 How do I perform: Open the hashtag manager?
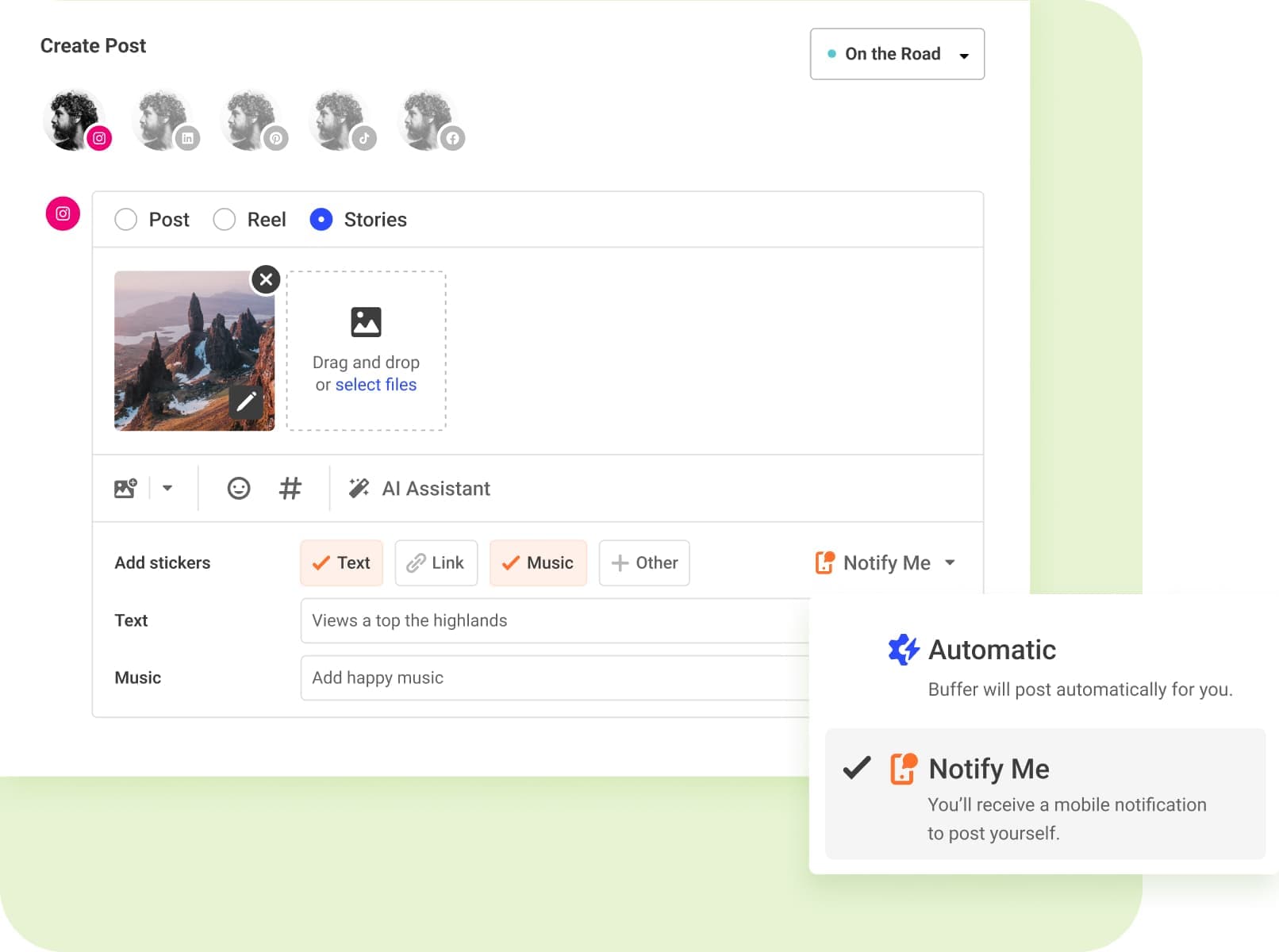290,488
